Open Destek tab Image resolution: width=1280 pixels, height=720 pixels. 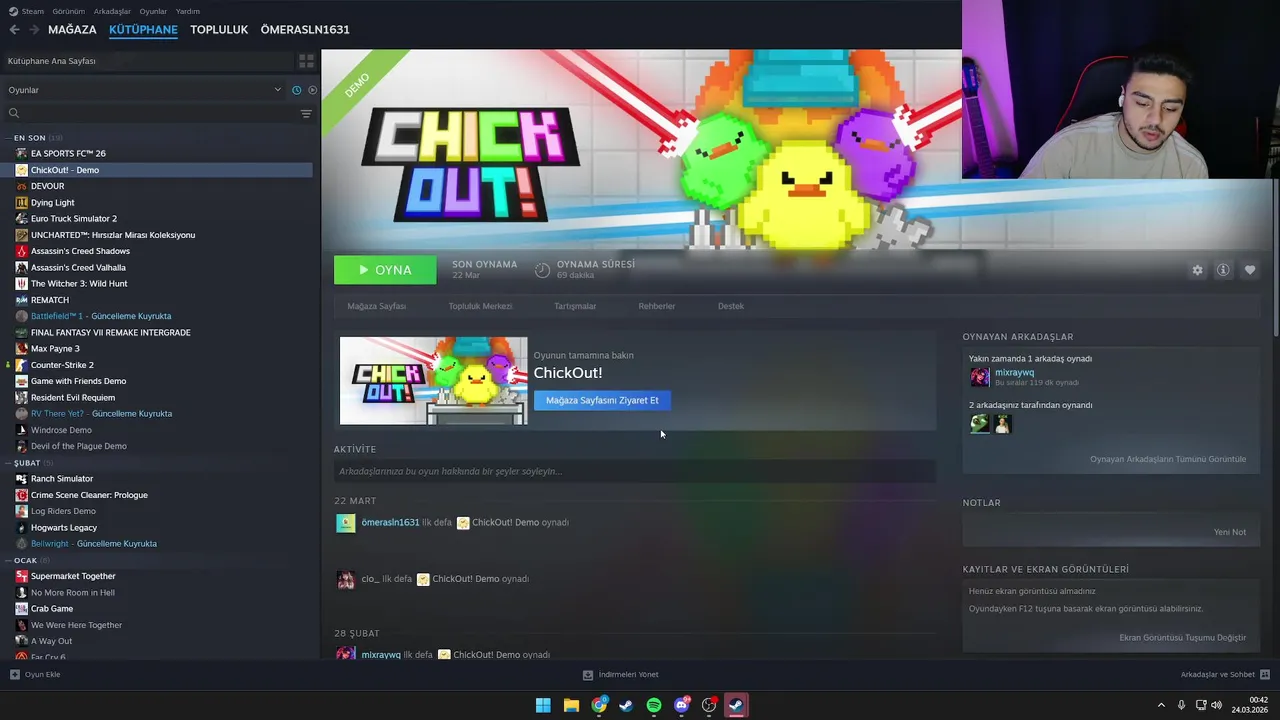(731, 306)
